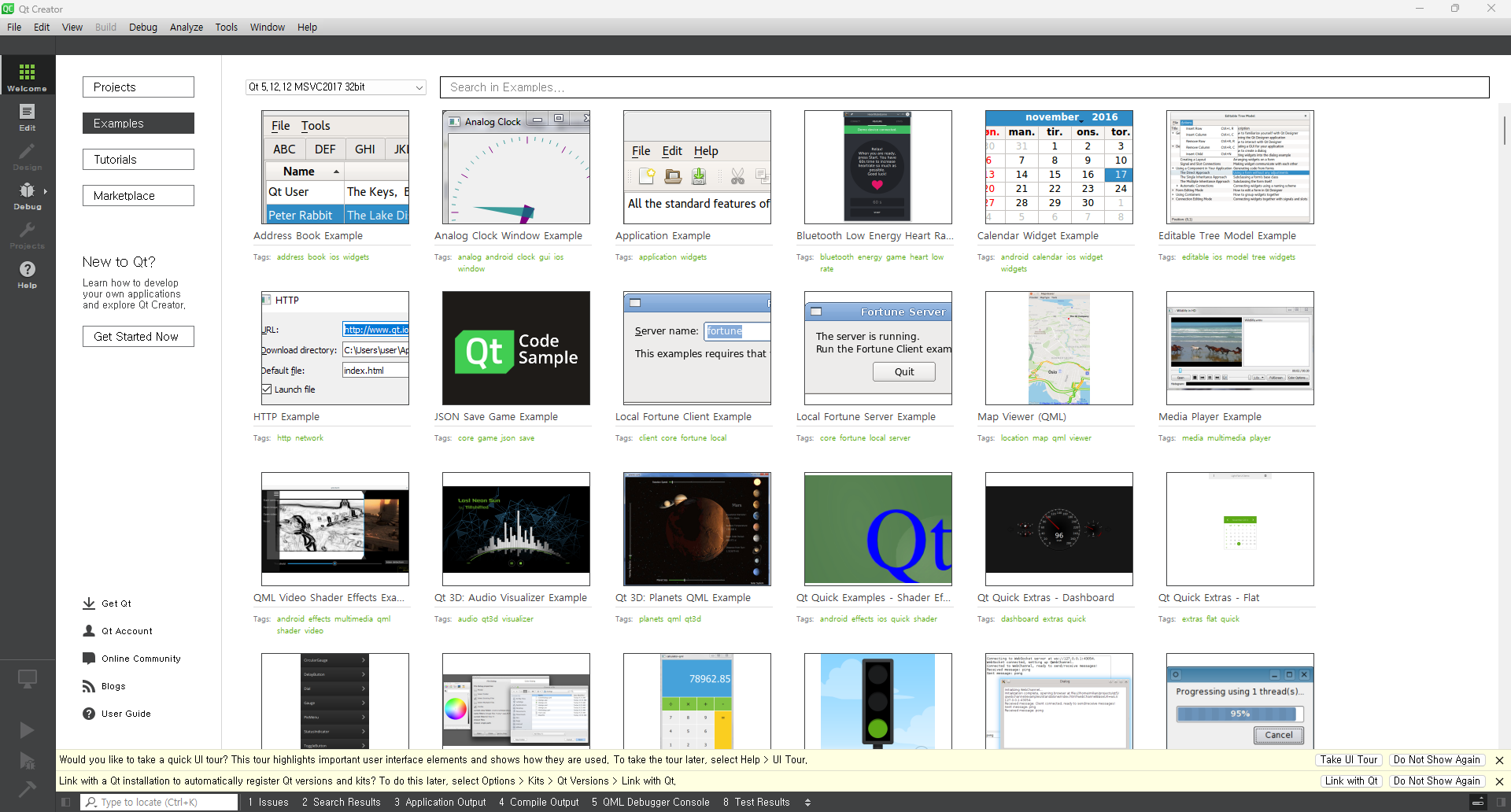The width and height of the screenshot is (1511, 812).
Task: Open Help mode in the left sidebar
Action: pos(28,274)
